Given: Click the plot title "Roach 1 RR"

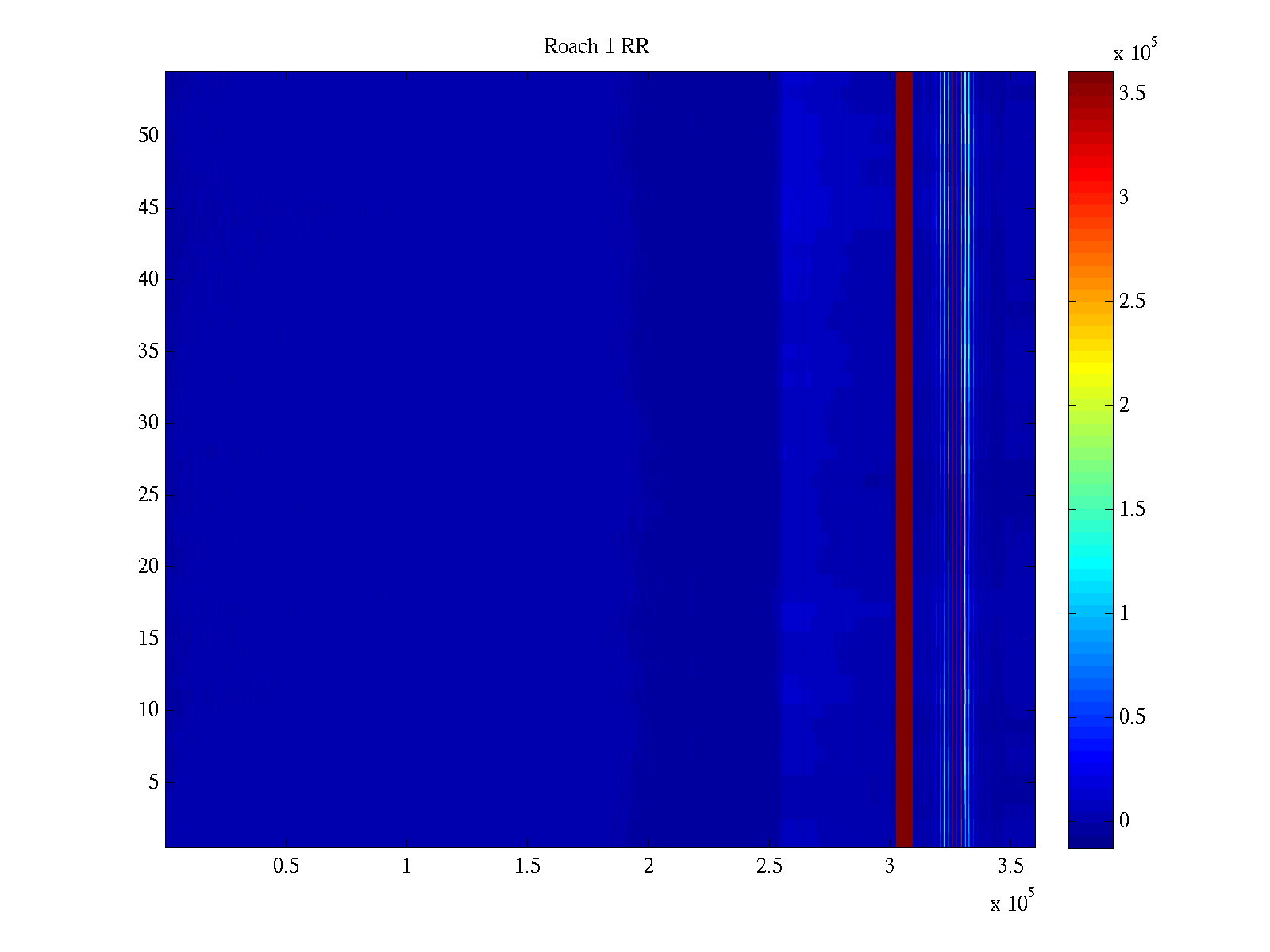Looking at the screenshot, I should (596, 47).
